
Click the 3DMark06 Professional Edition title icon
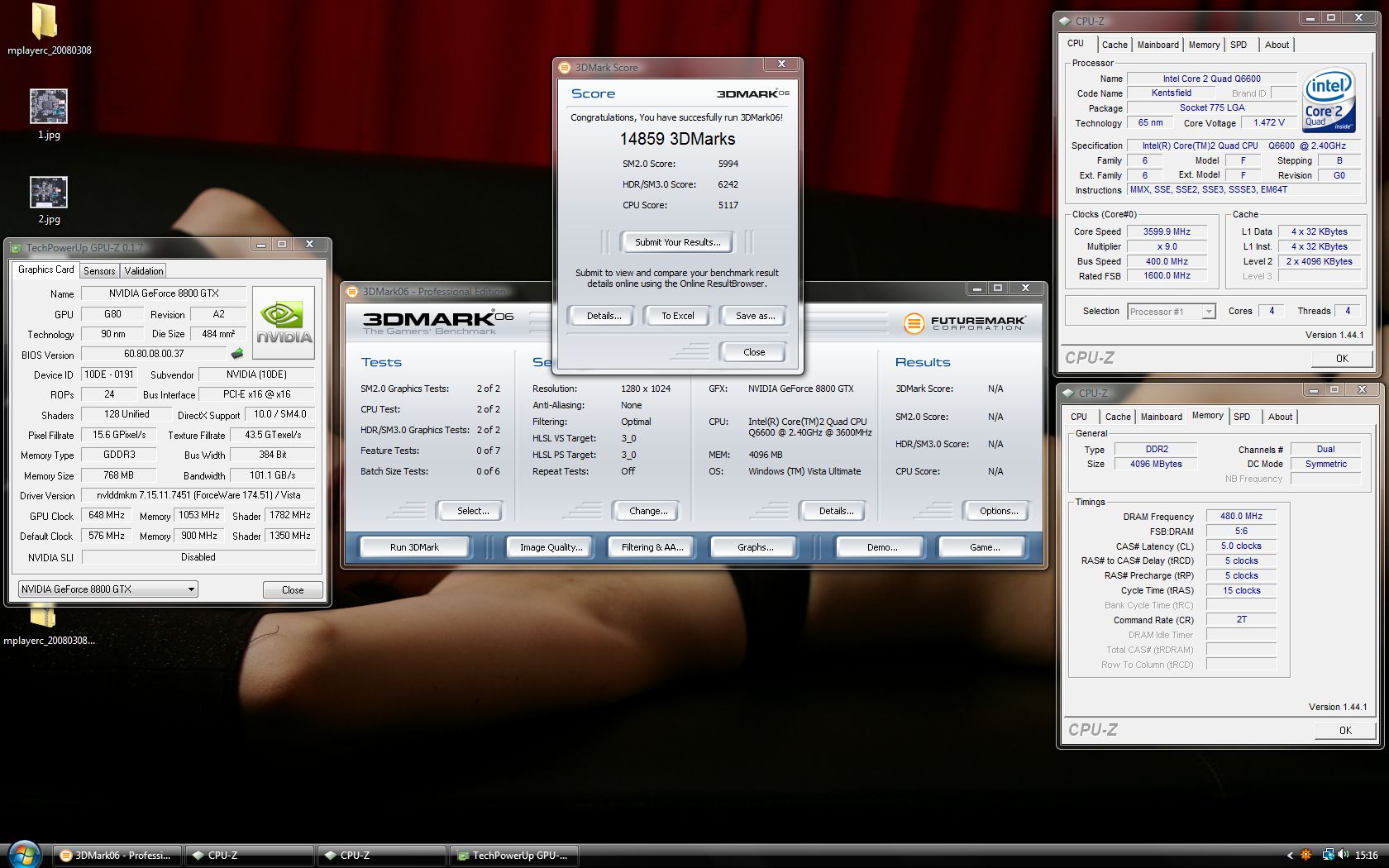coord(352,291)
